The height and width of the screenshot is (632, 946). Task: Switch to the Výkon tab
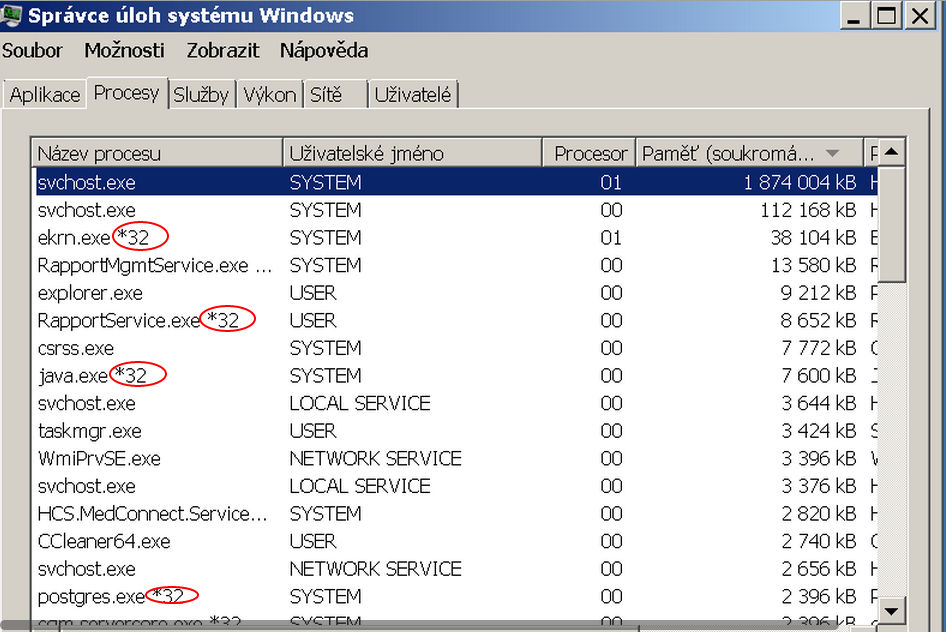click(x=270, y=95)
